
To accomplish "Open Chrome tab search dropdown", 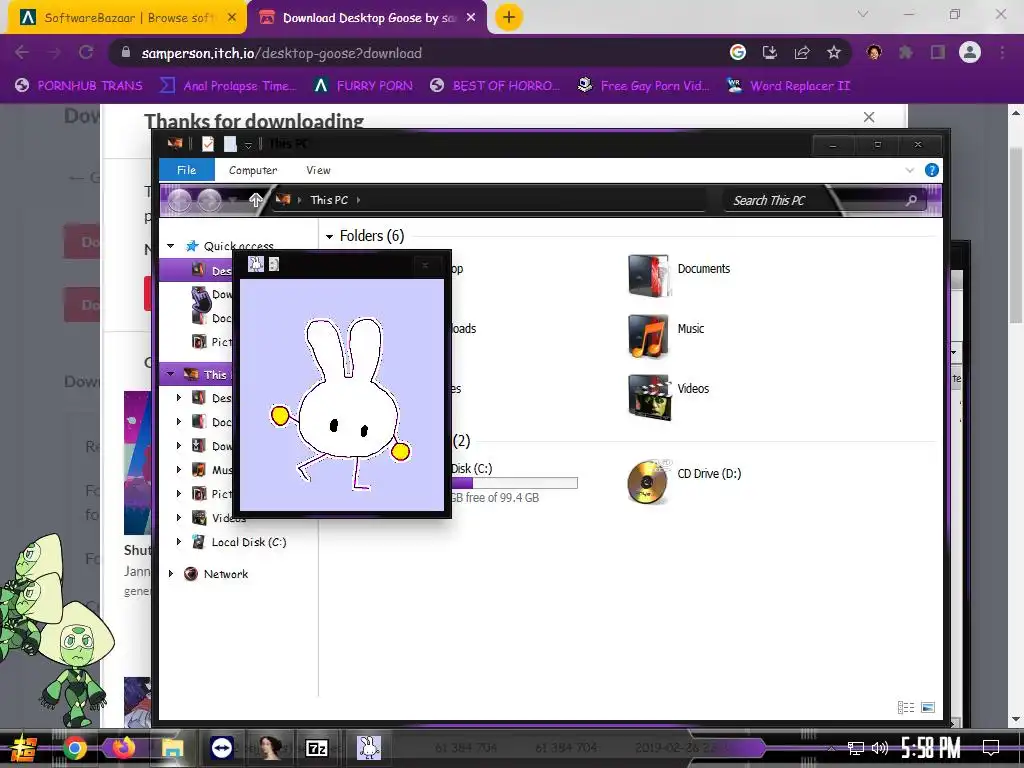I will tap(863, 14).
